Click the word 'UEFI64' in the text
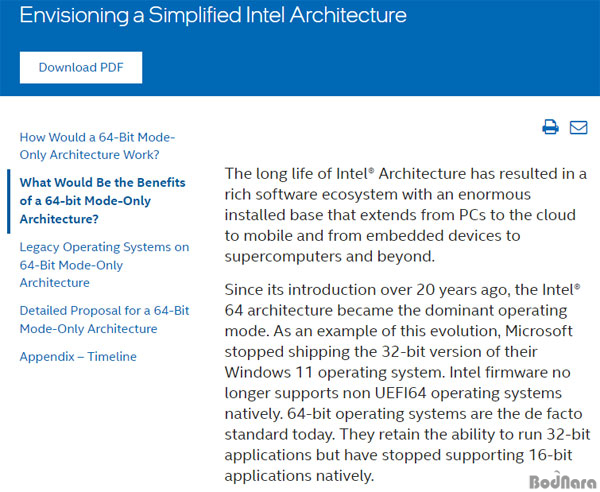The height and width of the screenshot is (492, 600). pyautogui.click(x=400, y=393)
